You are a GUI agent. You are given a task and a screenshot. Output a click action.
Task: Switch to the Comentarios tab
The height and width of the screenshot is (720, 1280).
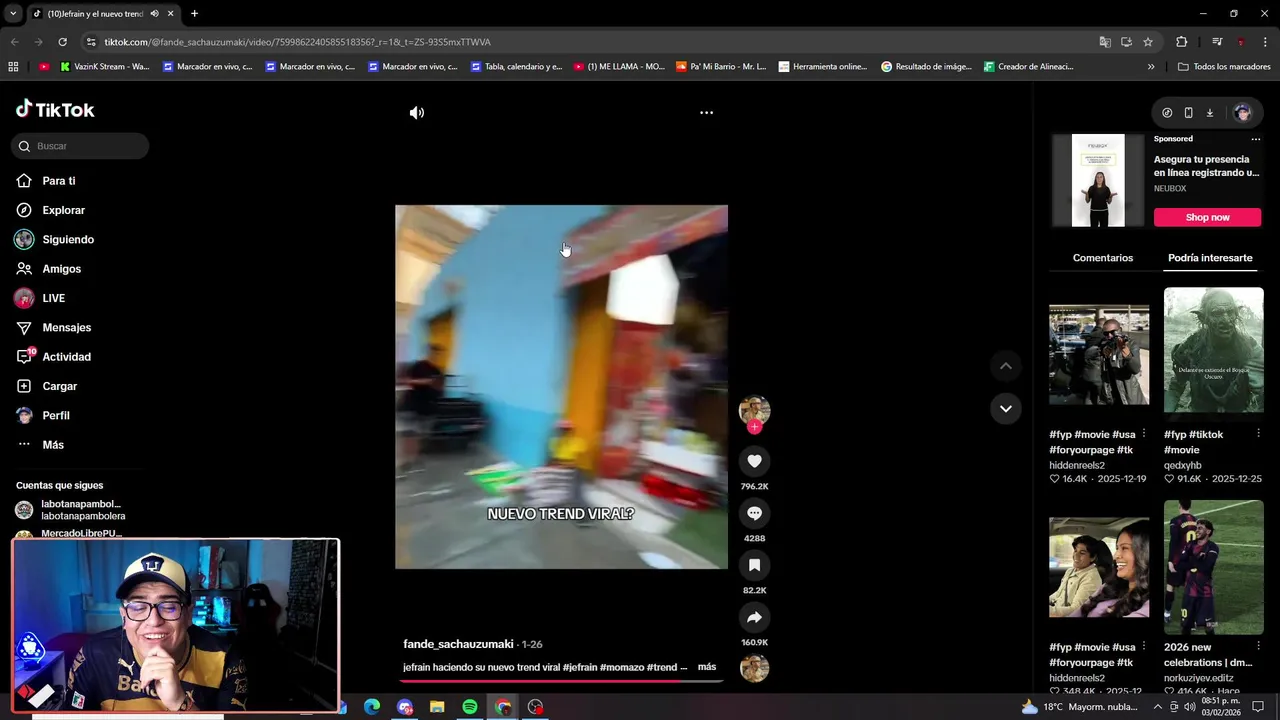(x=1103, y=258)
